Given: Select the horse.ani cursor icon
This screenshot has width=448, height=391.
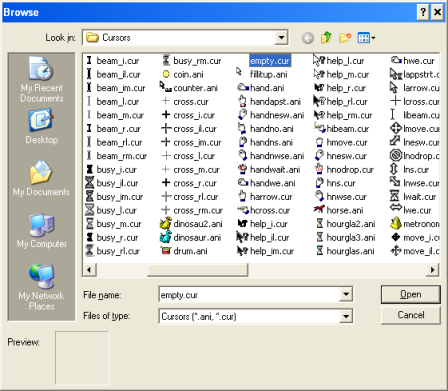Looking at the screenshot, I should pos(319,210).
